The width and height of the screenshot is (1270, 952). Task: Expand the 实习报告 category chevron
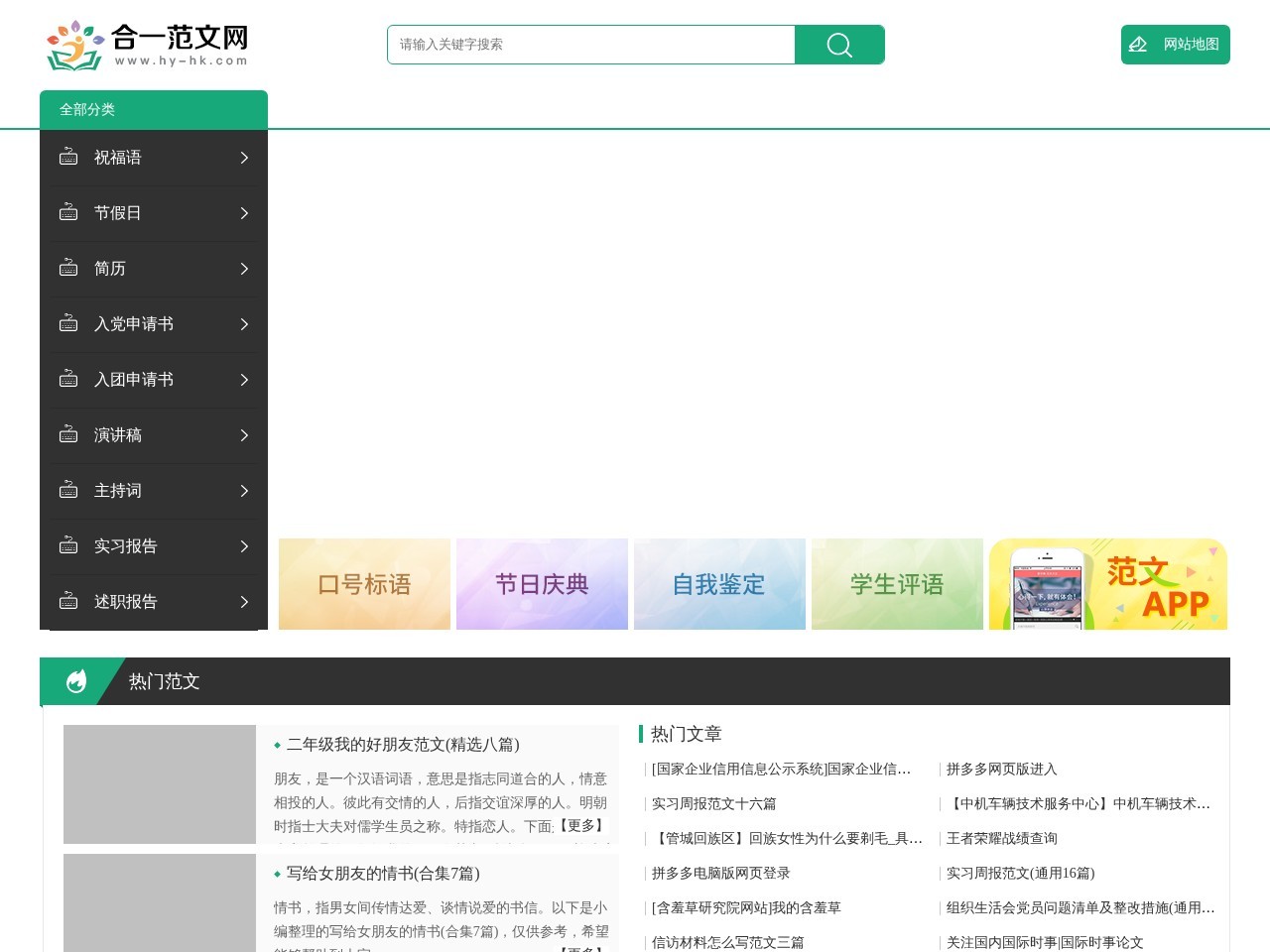(x=244, y=546)
